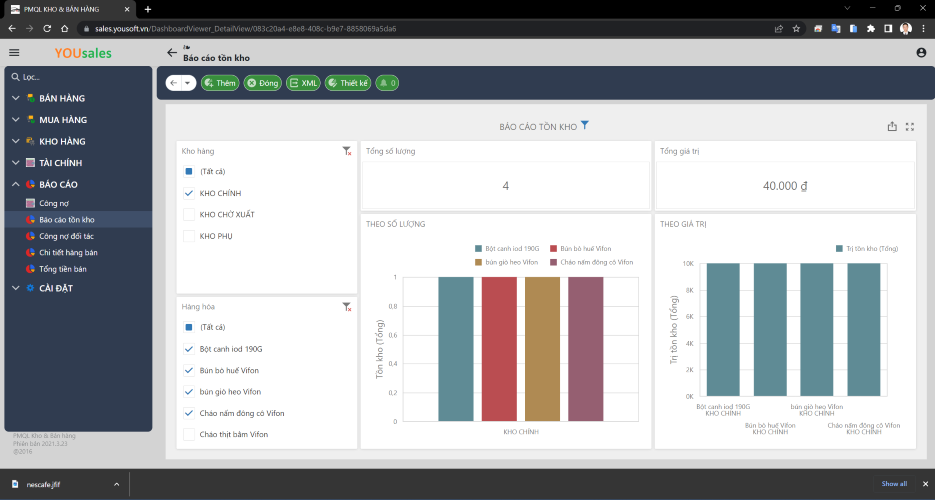This screenshot has height=500, width=935.
Task: Click the Bột canh iod 190G legend swatch
Action: click(x=478, y=249)
